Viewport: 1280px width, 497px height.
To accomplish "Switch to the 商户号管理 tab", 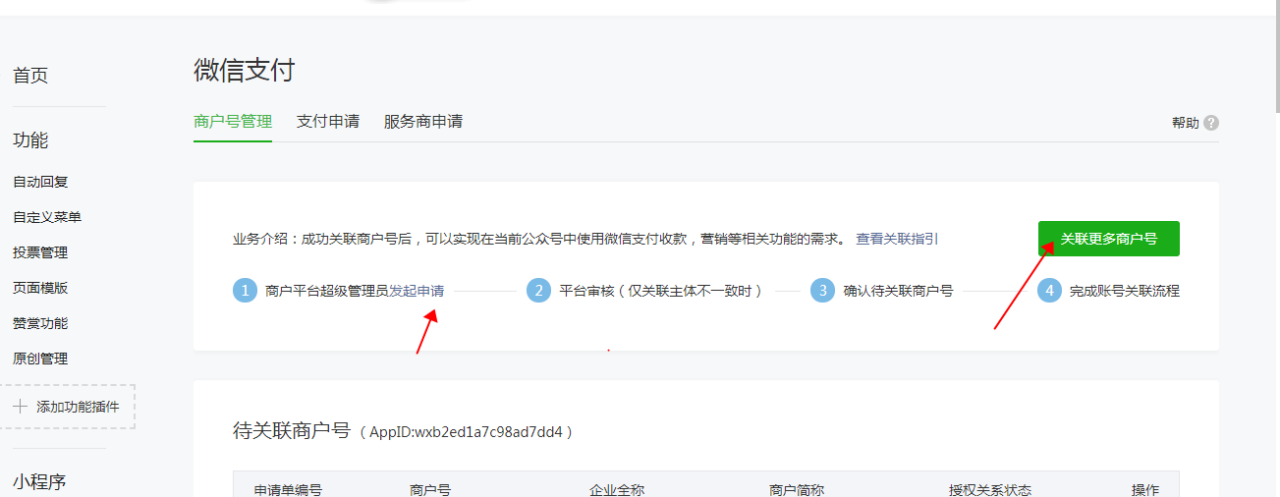I will (233, 122).
